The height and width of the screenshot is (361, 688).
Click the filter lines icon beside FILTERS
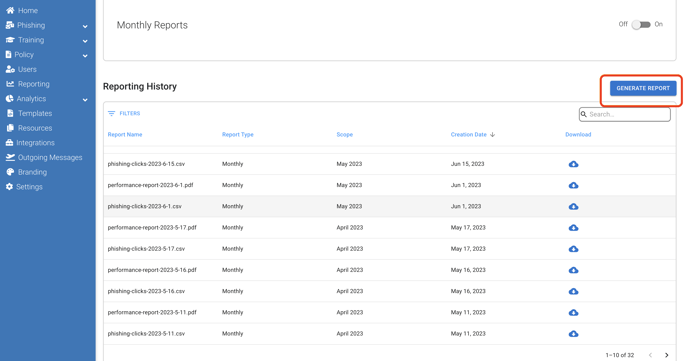click(111, 113)
